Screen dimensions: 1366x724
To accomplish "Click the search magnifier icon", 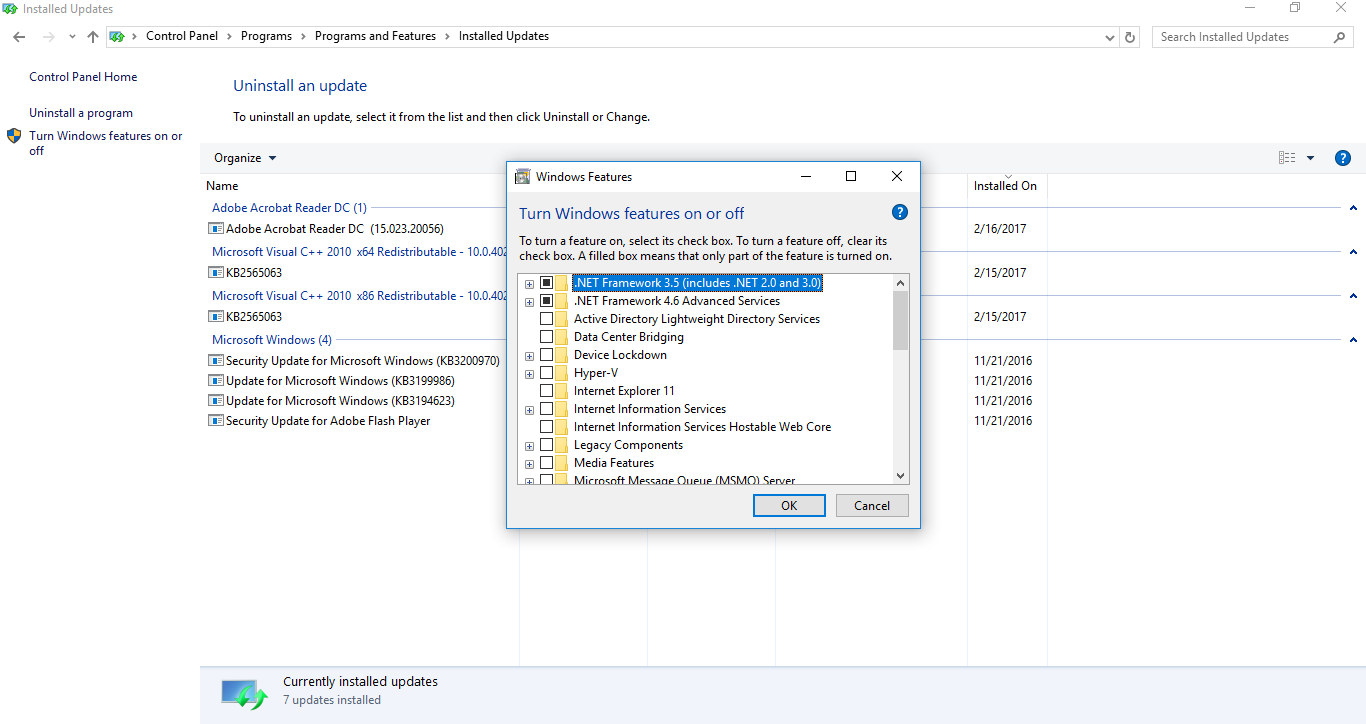I will tap(1340, 37).
